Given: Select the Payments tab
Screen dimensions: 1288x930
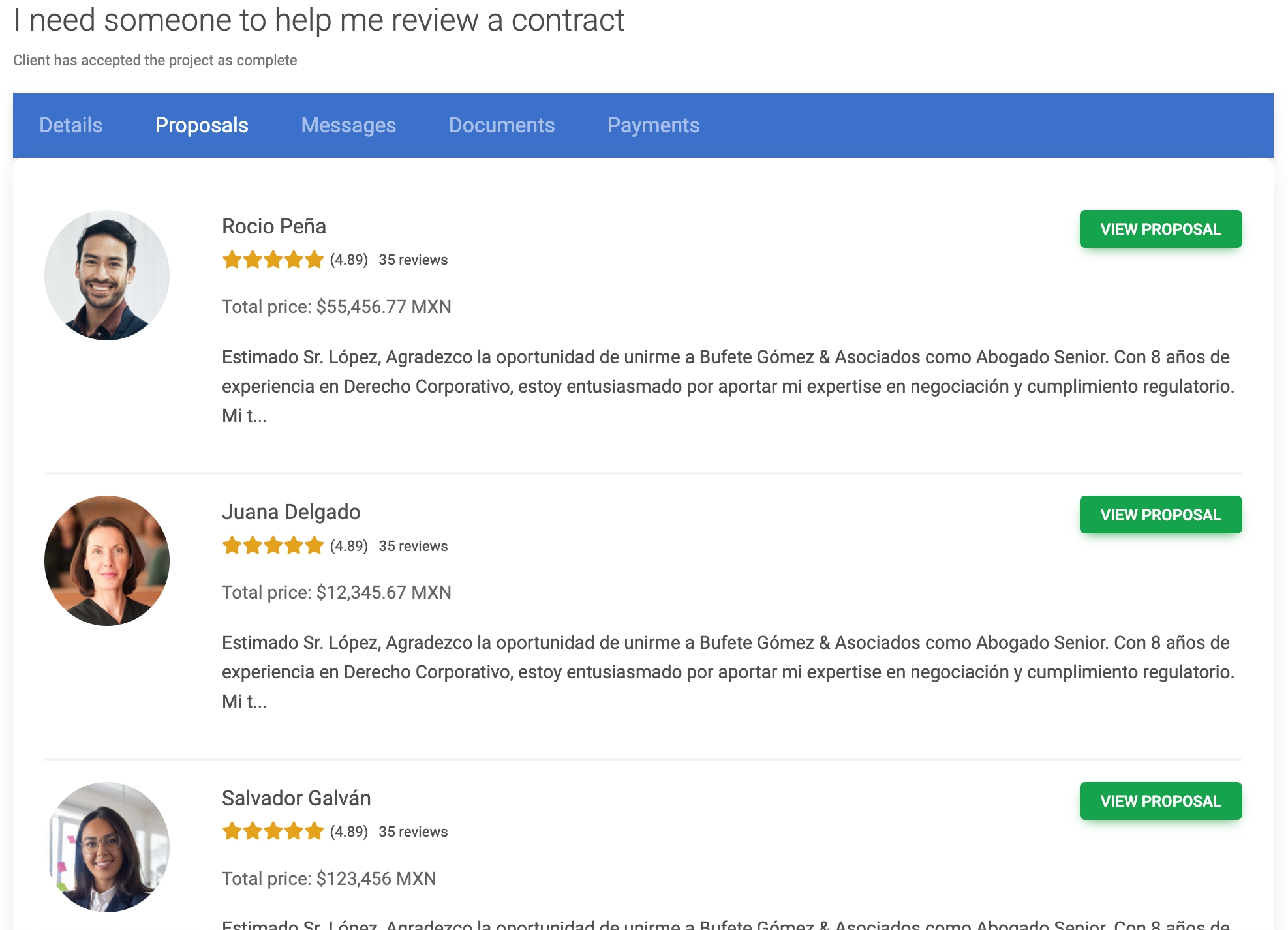Looking at the screenshot, I should click(653, 125).
